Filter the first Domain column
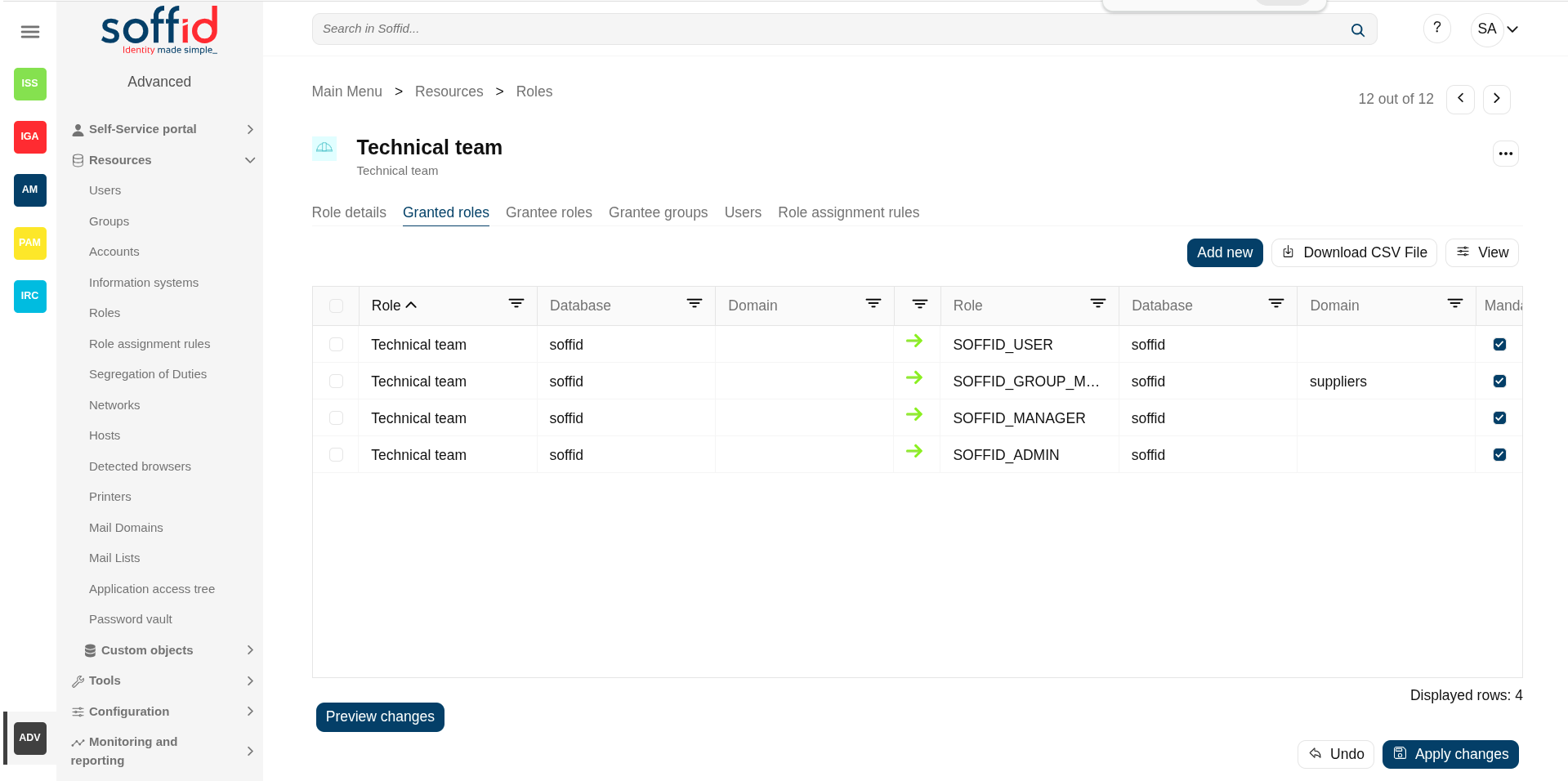The width and height of the screenshot is (1568, 781). click(873, 304)
